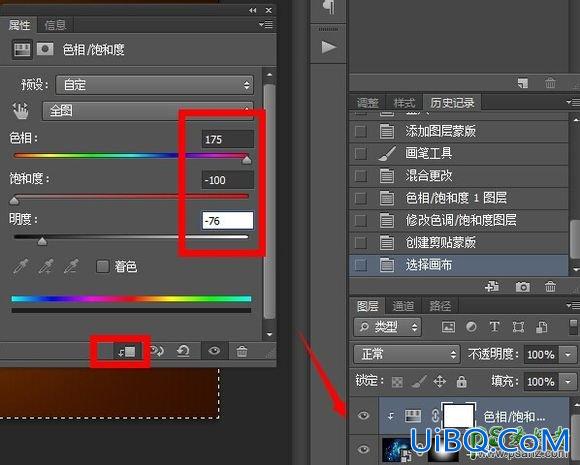Create a new snapshot with camera icon
Screen dimensions: 580x465
(522, 287)
